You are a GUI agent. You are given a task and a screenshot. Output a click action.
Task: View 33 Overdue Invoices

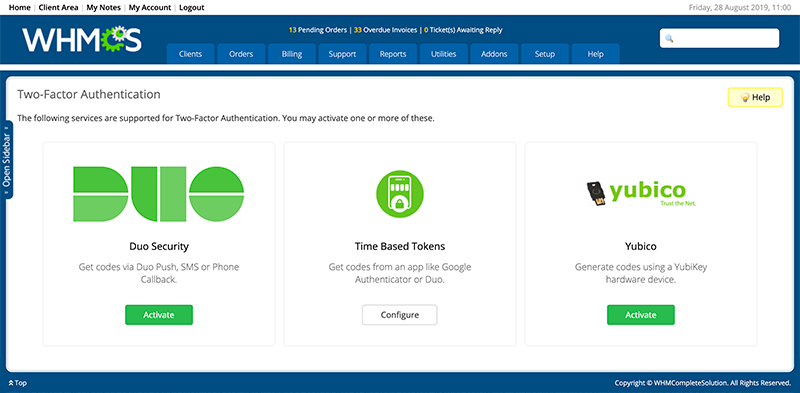point(385,30)
